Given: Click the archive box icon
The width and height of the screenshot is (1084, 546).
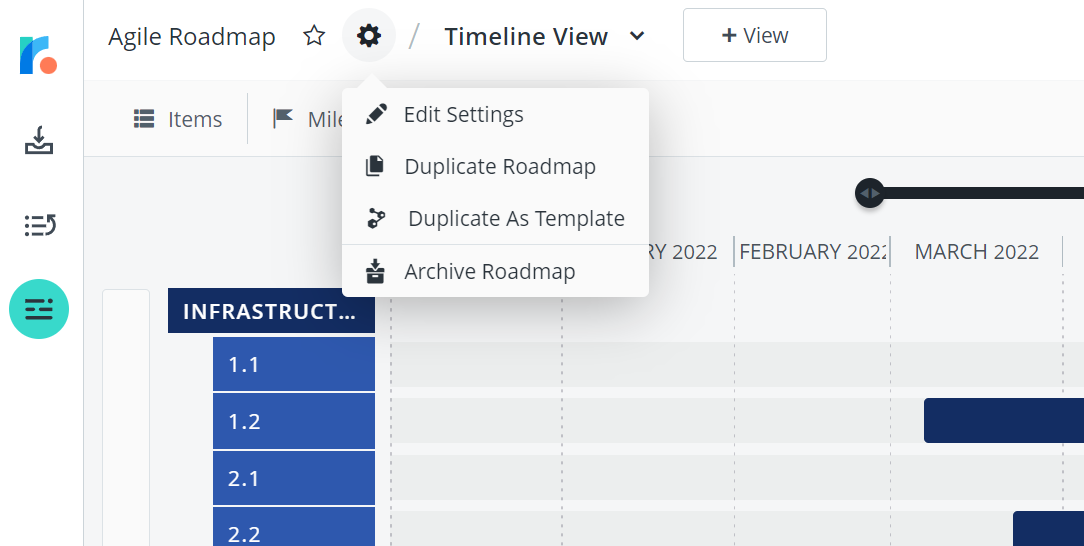Looking at the screenshot, I should coord(375,272).
